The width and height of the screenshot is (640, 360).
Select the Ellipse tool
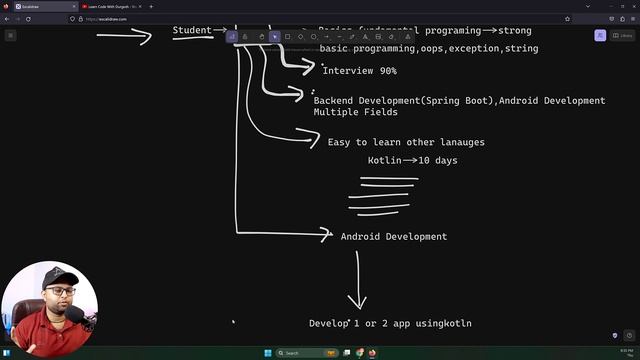(313, 37)
